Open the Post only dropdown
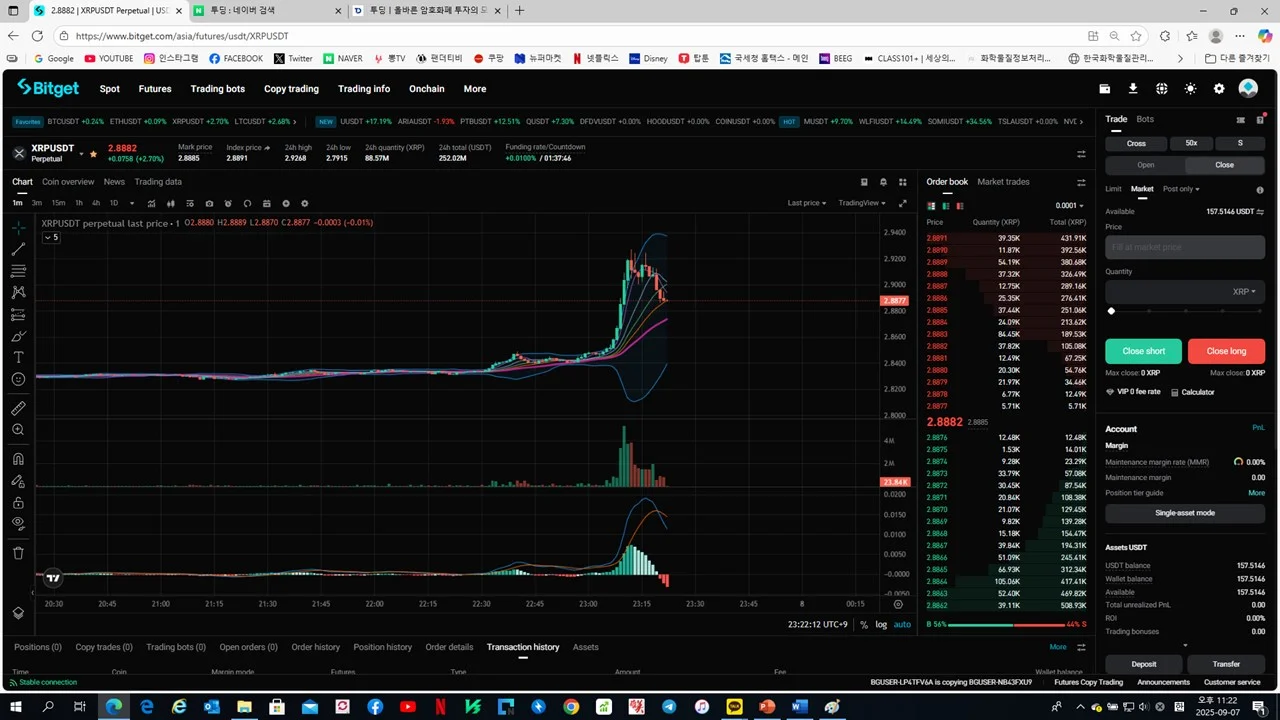 tap(1181, 189)
